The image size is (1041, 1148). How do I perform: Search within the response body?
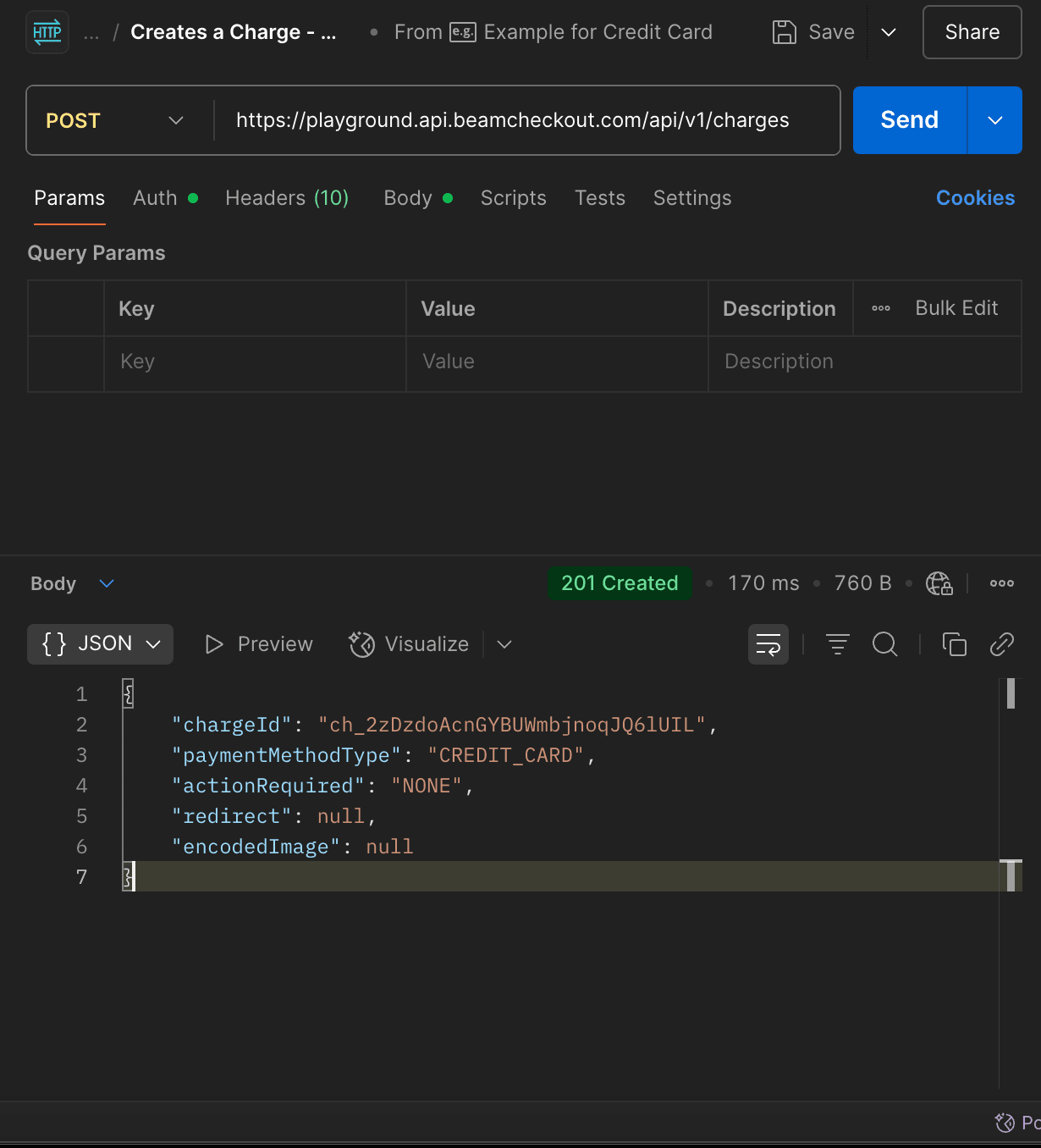884,644
